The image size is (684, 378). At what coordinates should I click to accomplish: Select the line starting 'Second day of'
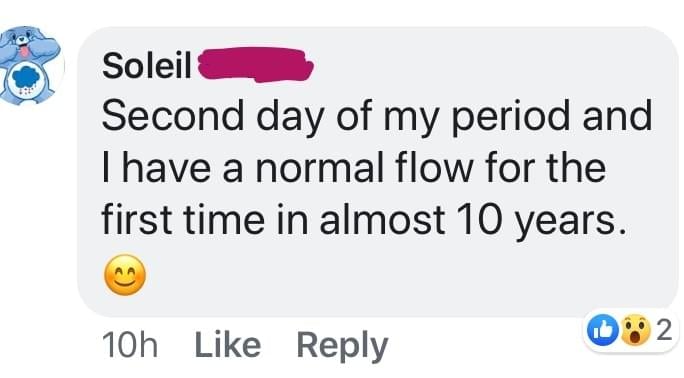tap(377, 117)
